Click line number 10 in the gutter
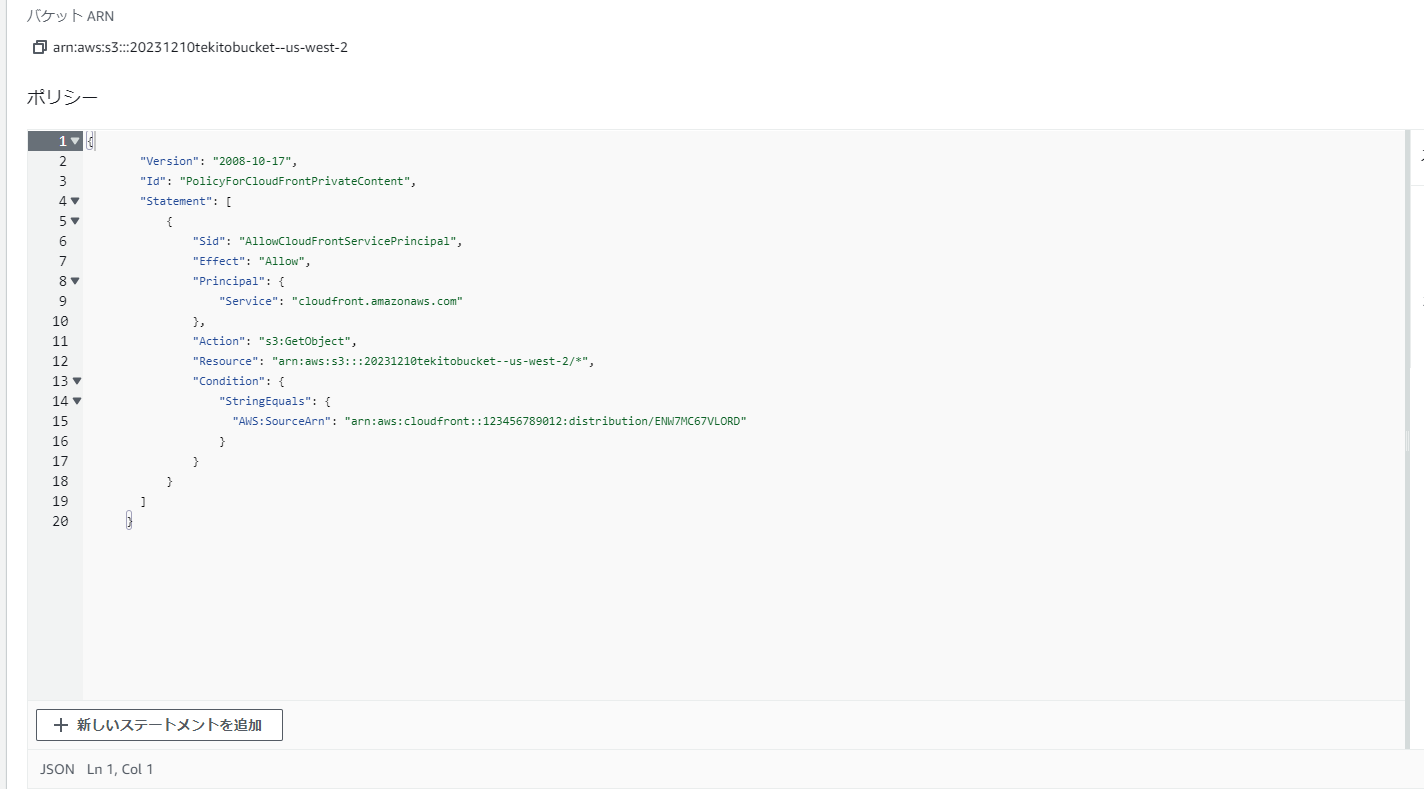 60,321
